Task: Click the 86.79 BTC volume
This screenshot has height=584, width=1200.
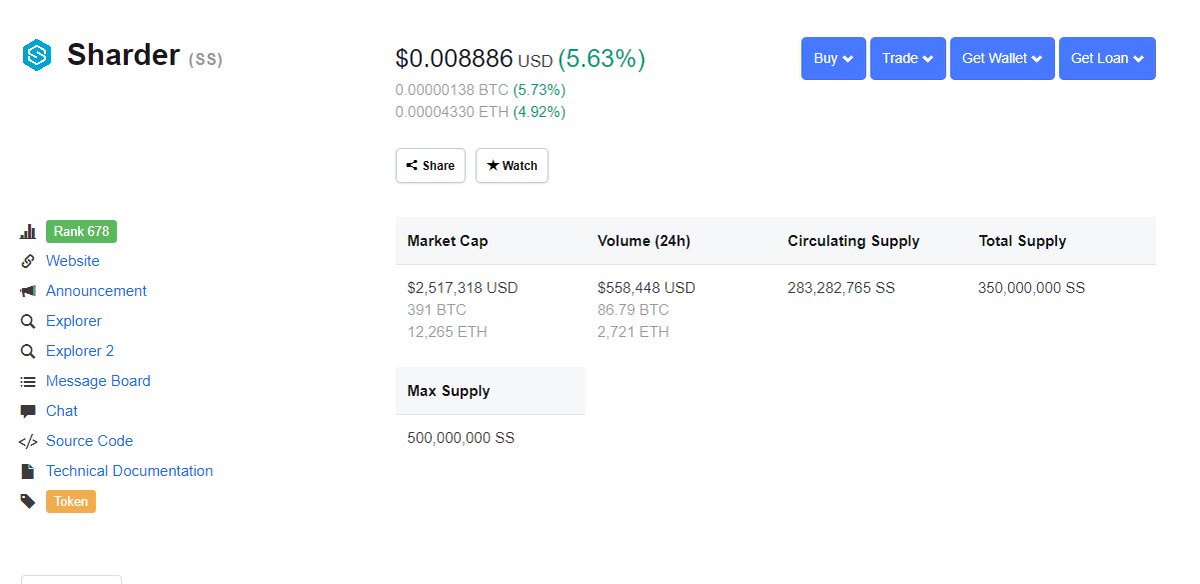Action: point(633,310)
